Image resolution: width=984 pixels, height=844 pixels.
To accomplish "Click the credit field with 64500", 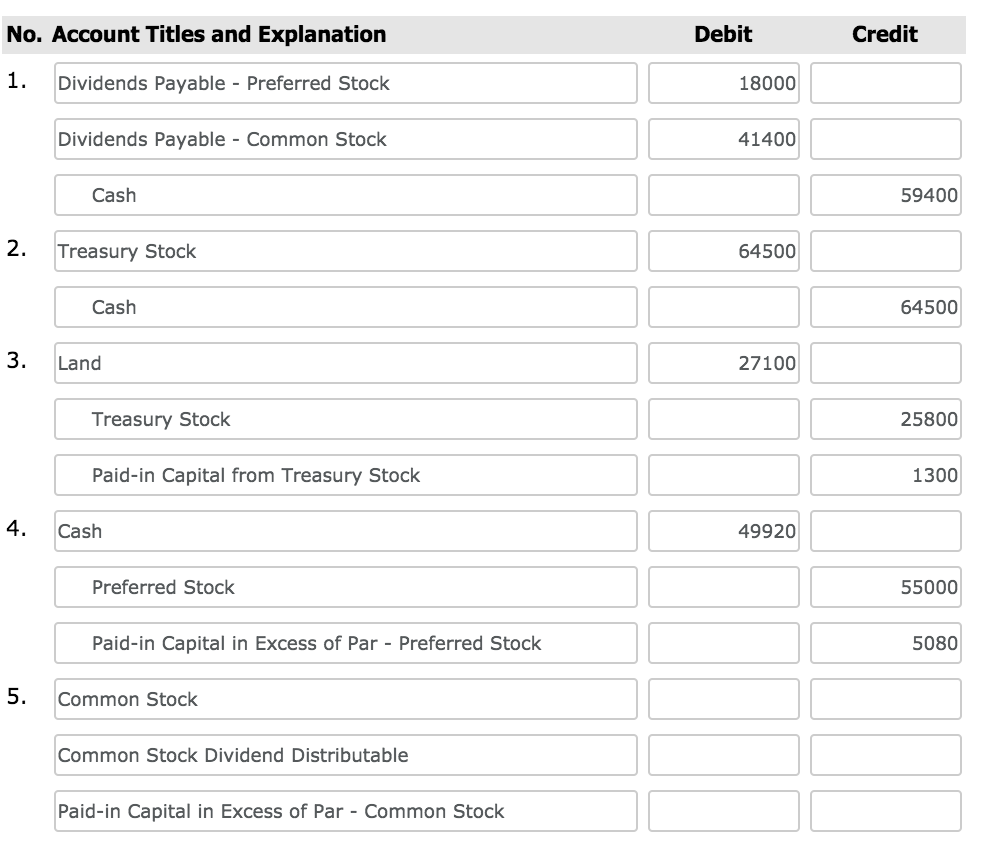I will click(x=885, y=308).
